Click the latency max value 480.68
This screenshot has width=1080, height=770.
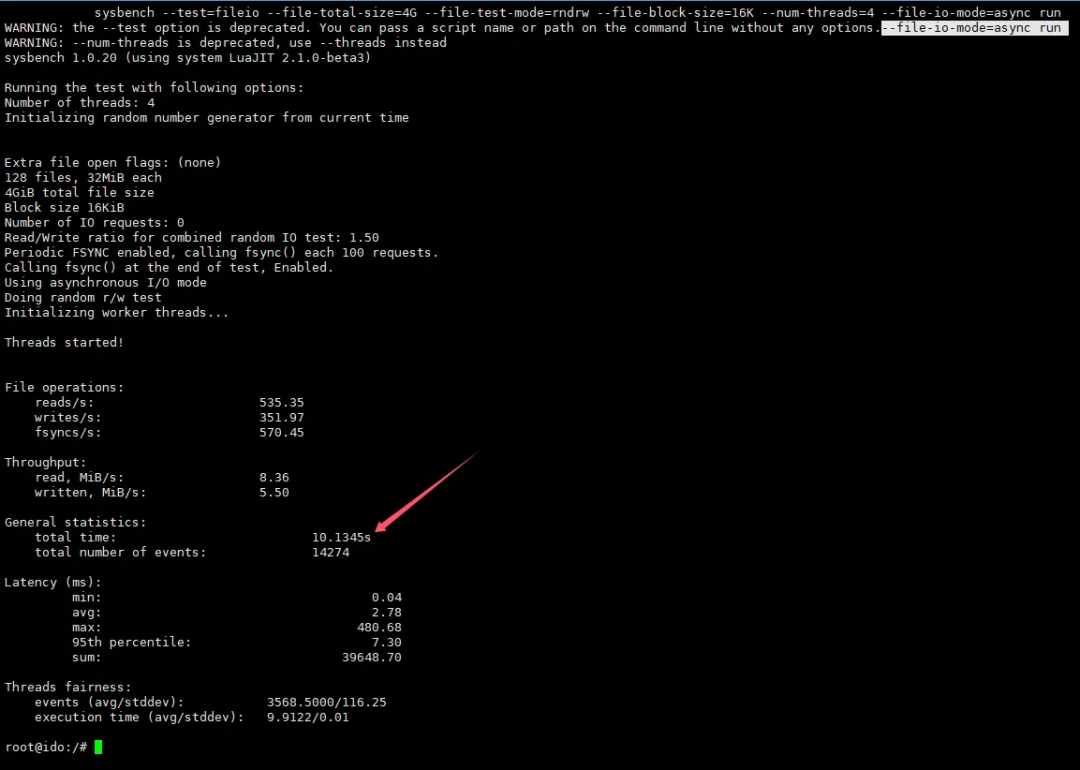[380, 627]
